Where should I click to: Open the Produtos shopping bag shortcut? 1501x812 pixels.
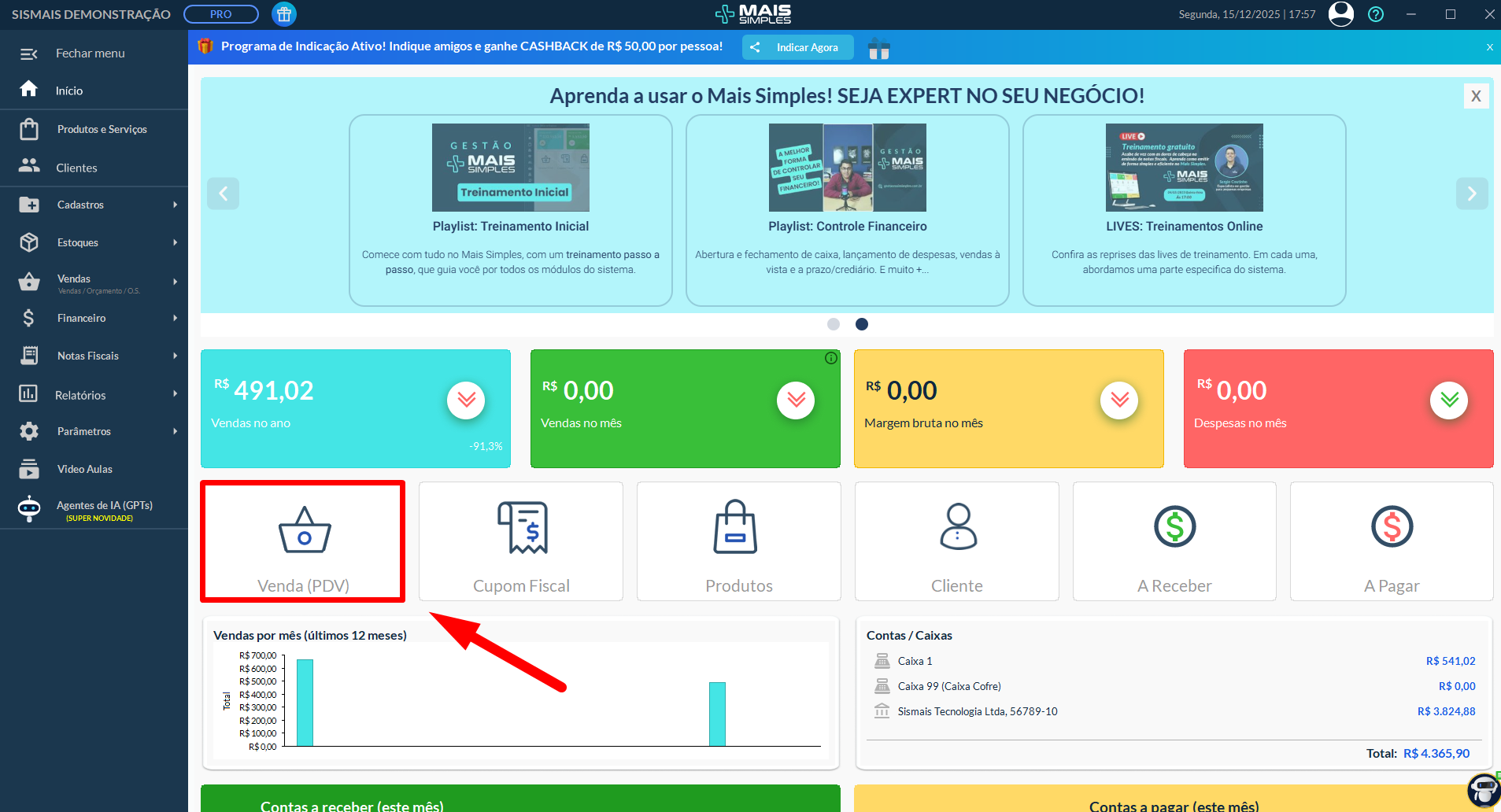738,541
